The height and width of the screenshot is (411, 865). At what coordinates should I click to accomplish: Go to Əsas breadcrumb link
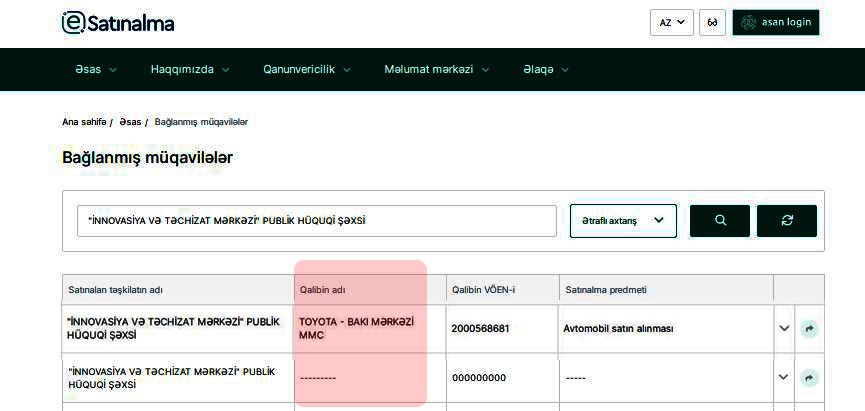pyautogui.click(x=130, y=122)
